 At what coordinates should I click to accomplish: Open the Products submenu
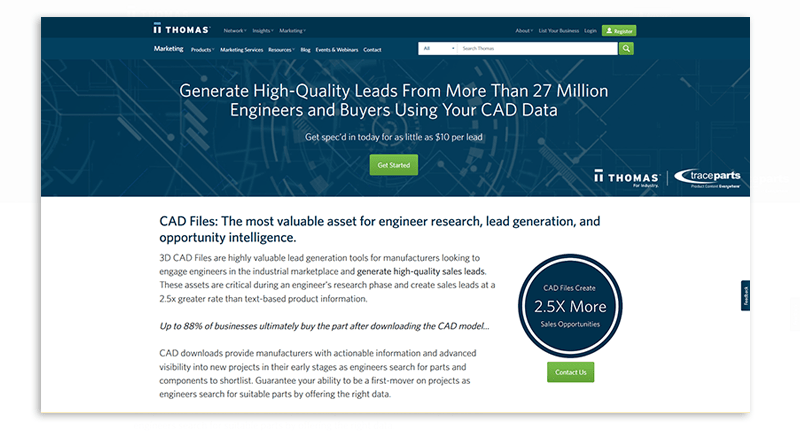[x=203, y=50]
